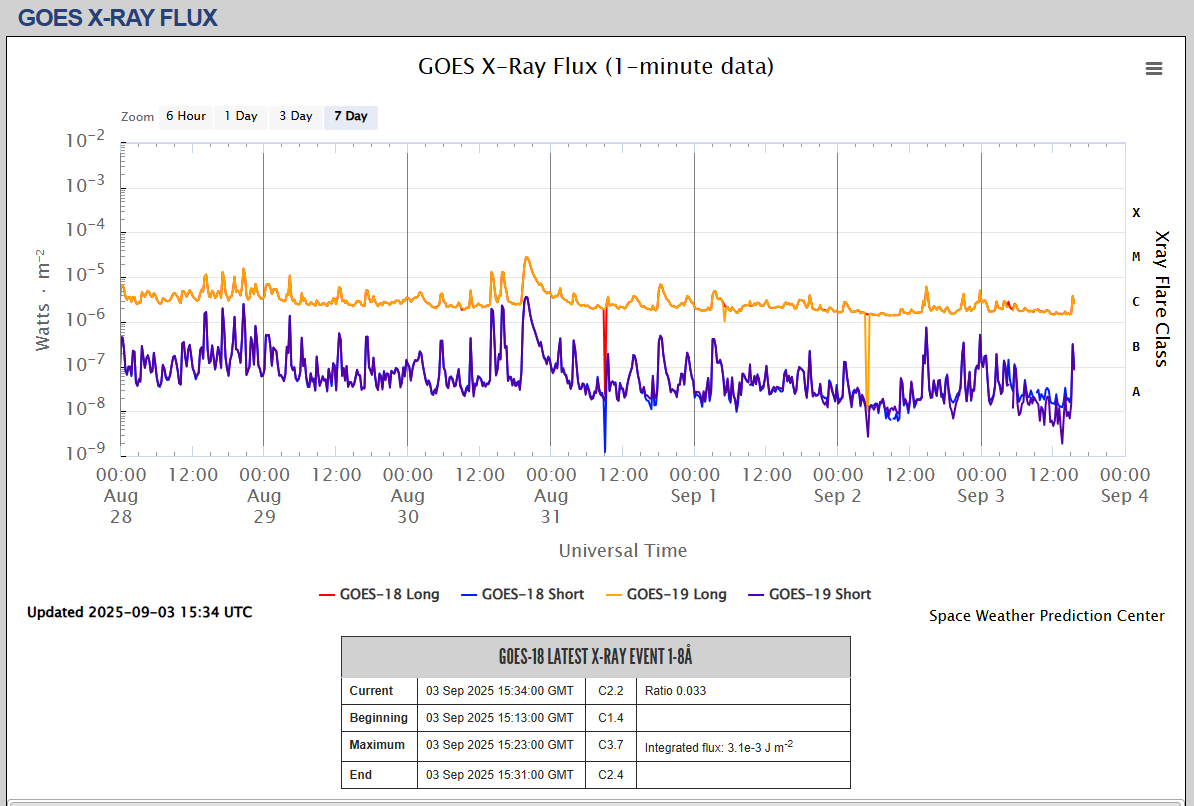Hide the GOES-18 Short series
The width and height of the screenshot is (1194, 806).
pyautogui.click(x=522, y=594)
